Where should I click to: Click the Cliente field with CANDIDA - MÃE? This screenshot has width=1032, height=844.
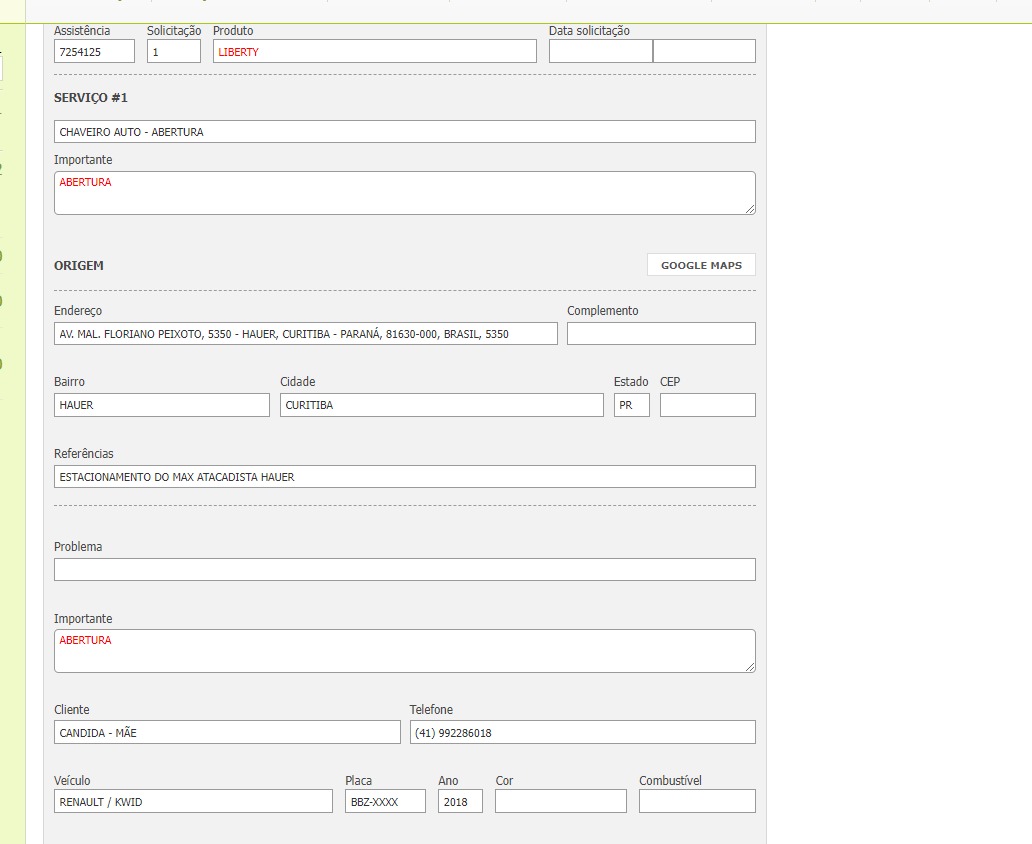(226, 733)
